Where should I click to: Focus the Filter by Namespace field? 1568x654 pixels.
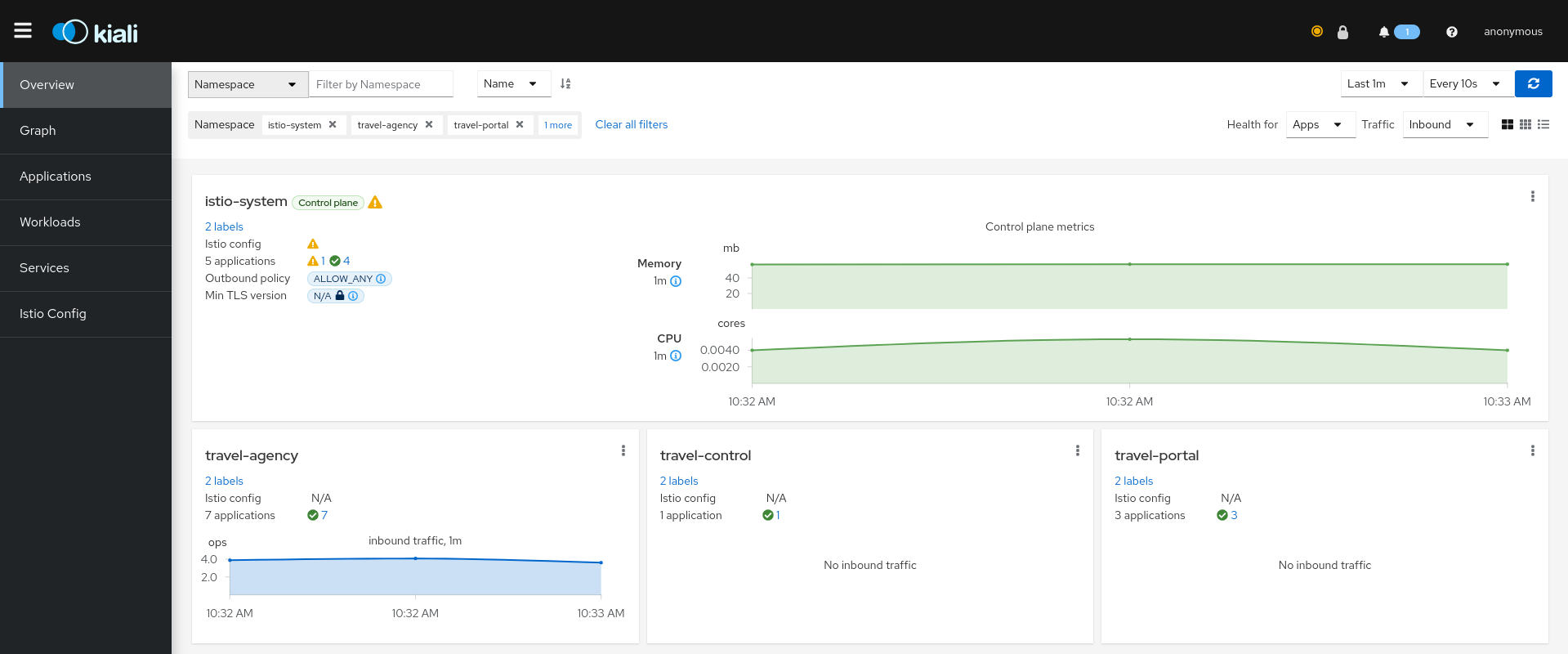click(381, 84)
